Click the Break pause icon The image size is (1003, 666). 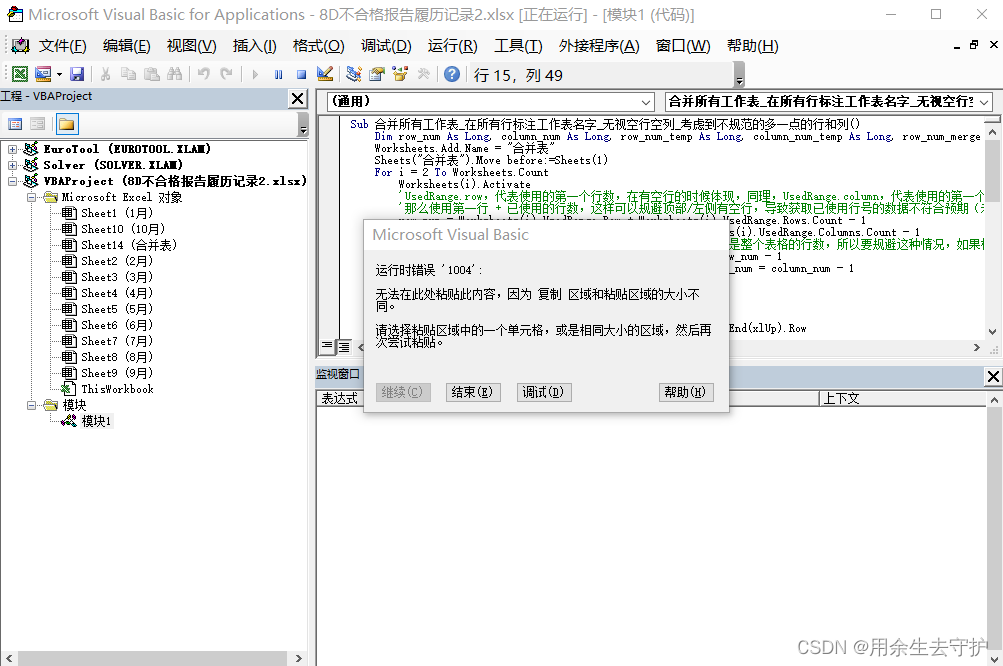(278, 74)
